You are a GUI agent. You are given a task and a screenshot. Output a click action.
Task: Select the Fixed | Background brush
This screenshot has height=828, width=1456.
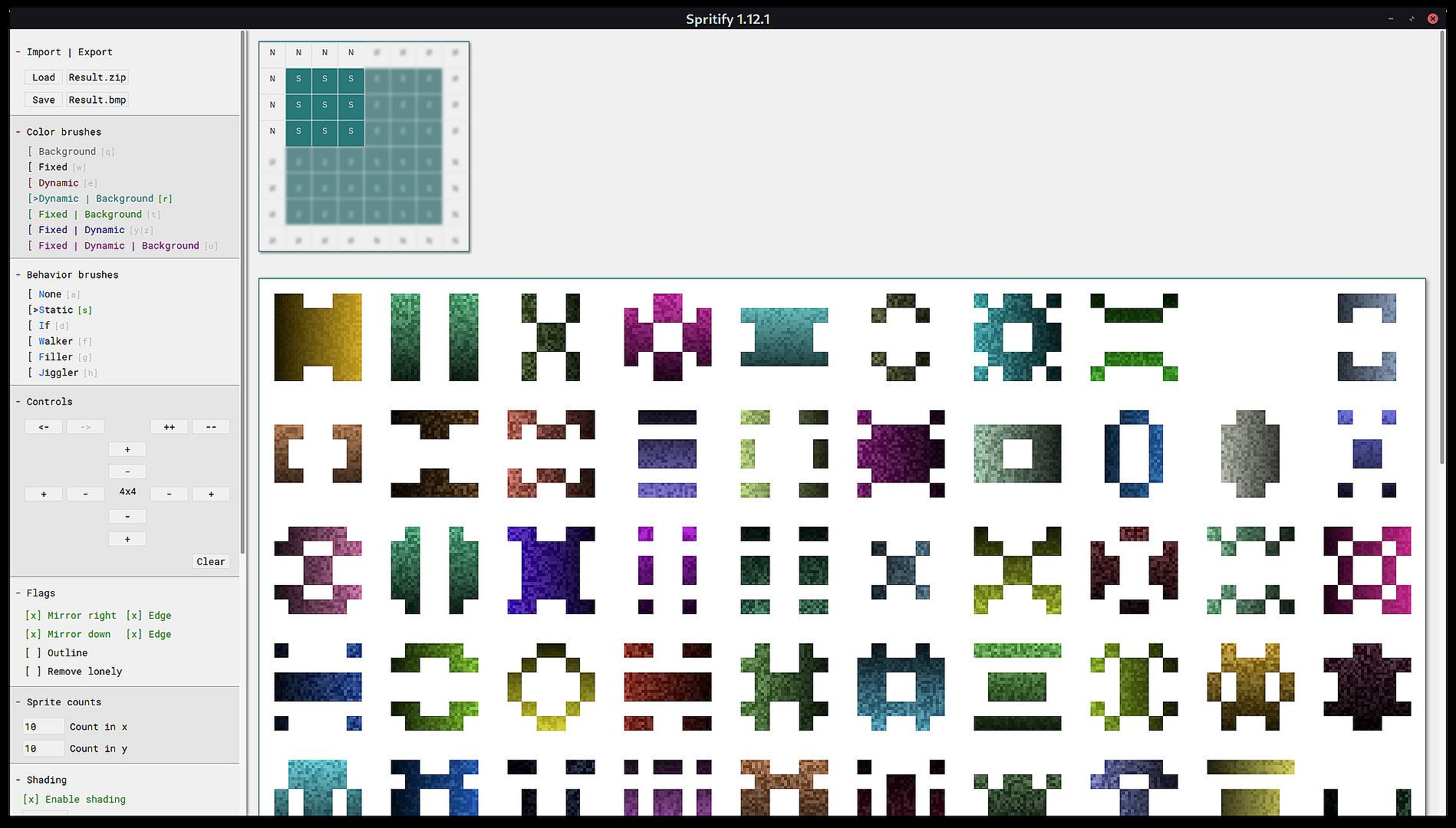click(x=94, y=215)
